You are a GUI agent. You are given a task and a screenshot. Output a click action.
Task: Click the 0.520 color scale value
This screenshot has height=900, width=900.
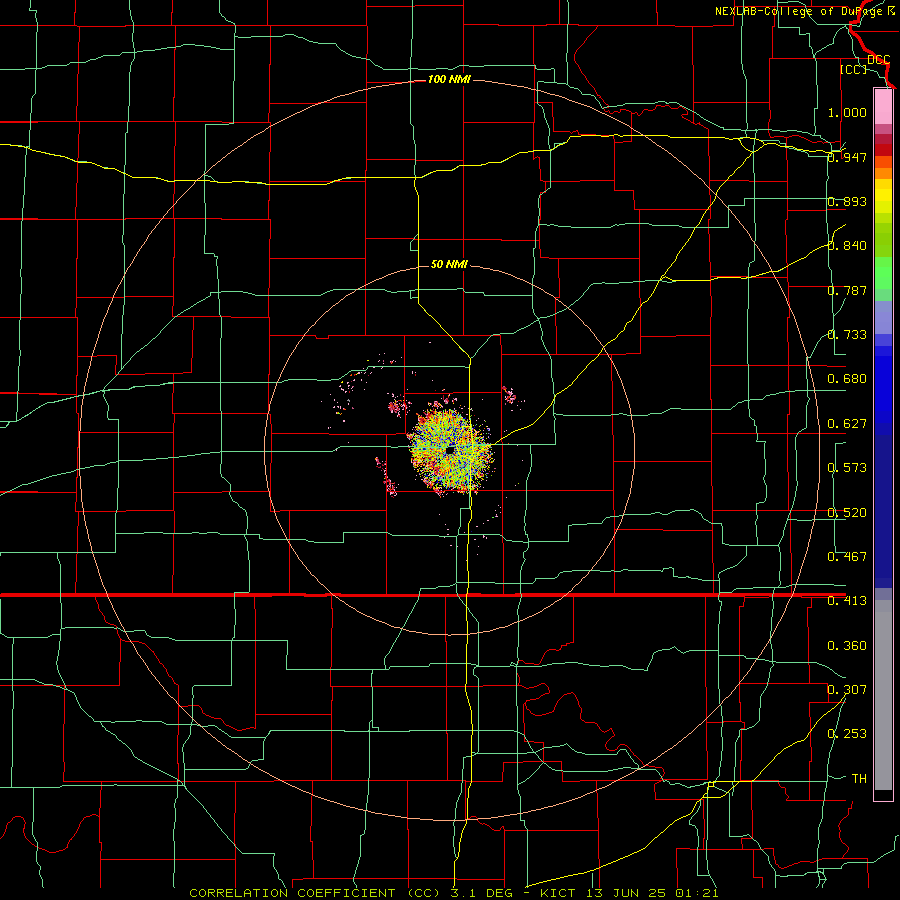(x=847, y=513)
